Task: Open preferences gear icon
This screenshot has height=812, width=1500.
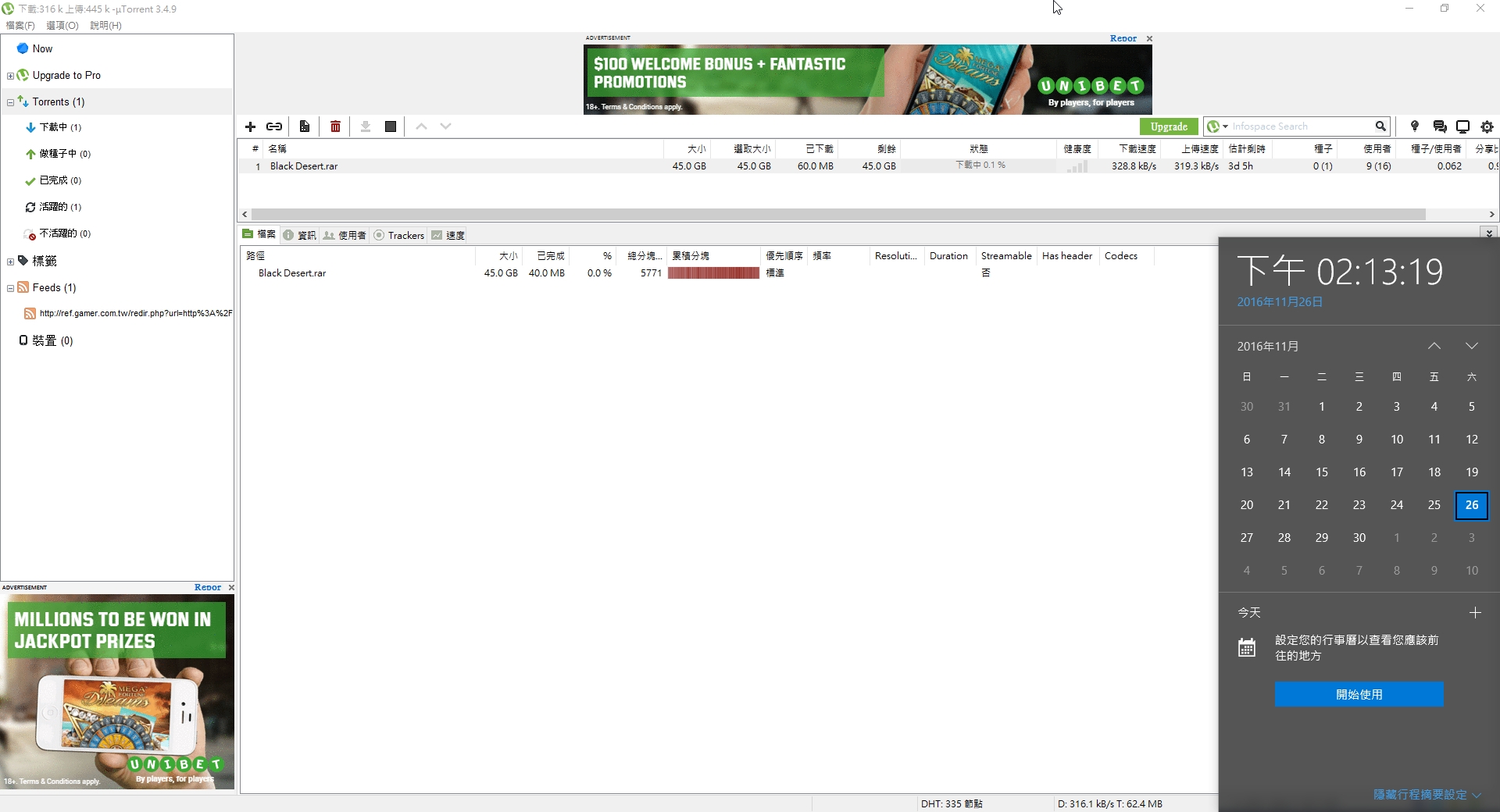Action: click(x=1487, y=126)
